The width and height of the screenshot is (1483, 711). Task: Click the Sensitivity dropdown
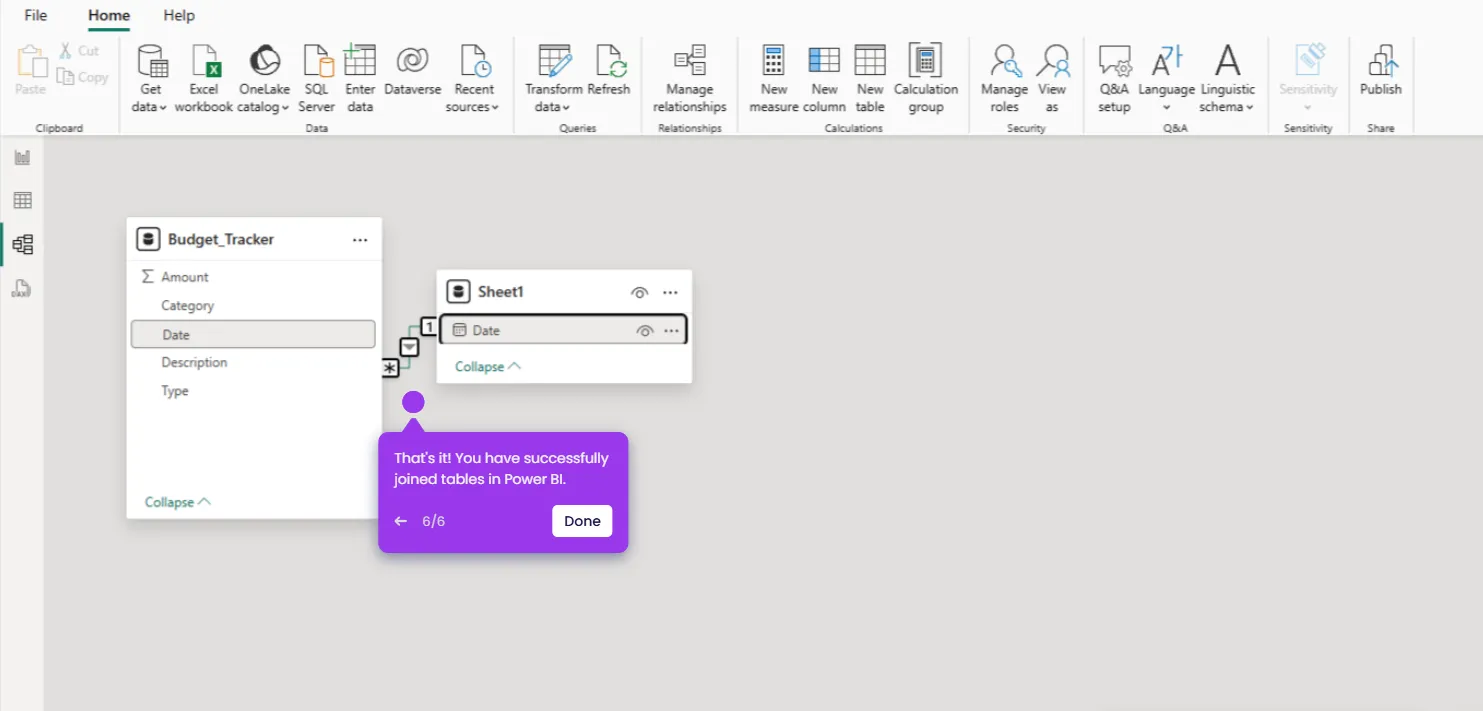point(1308,79)
